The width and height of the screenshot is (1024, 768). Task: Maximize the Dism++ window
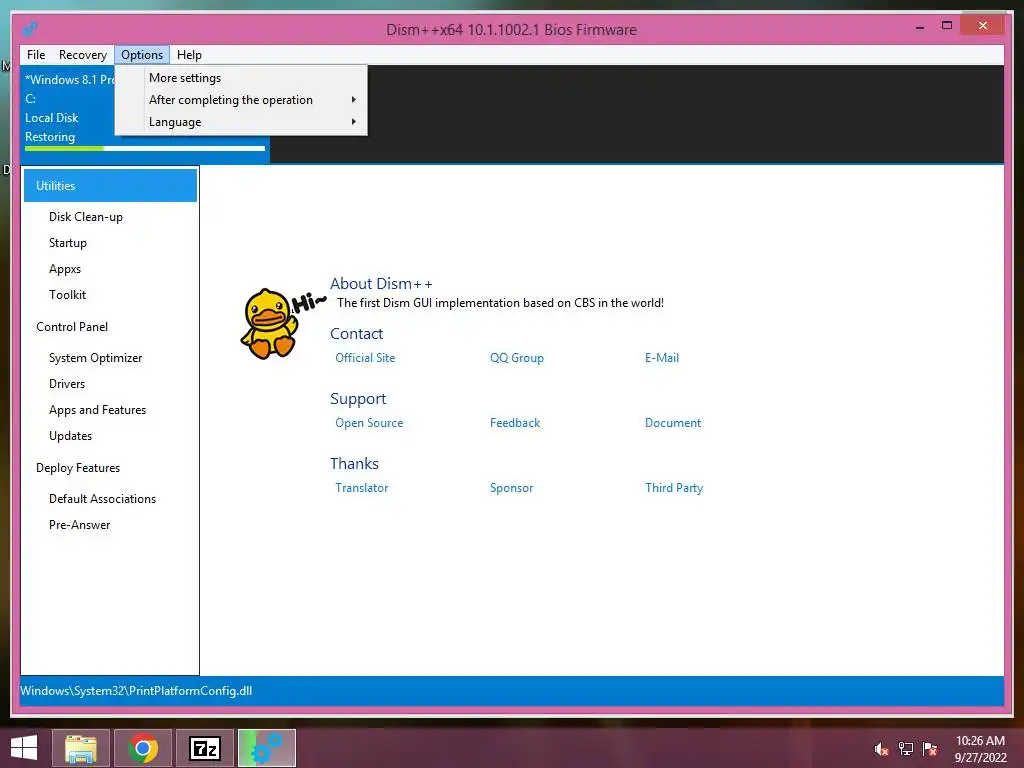[x=947, y=26]
